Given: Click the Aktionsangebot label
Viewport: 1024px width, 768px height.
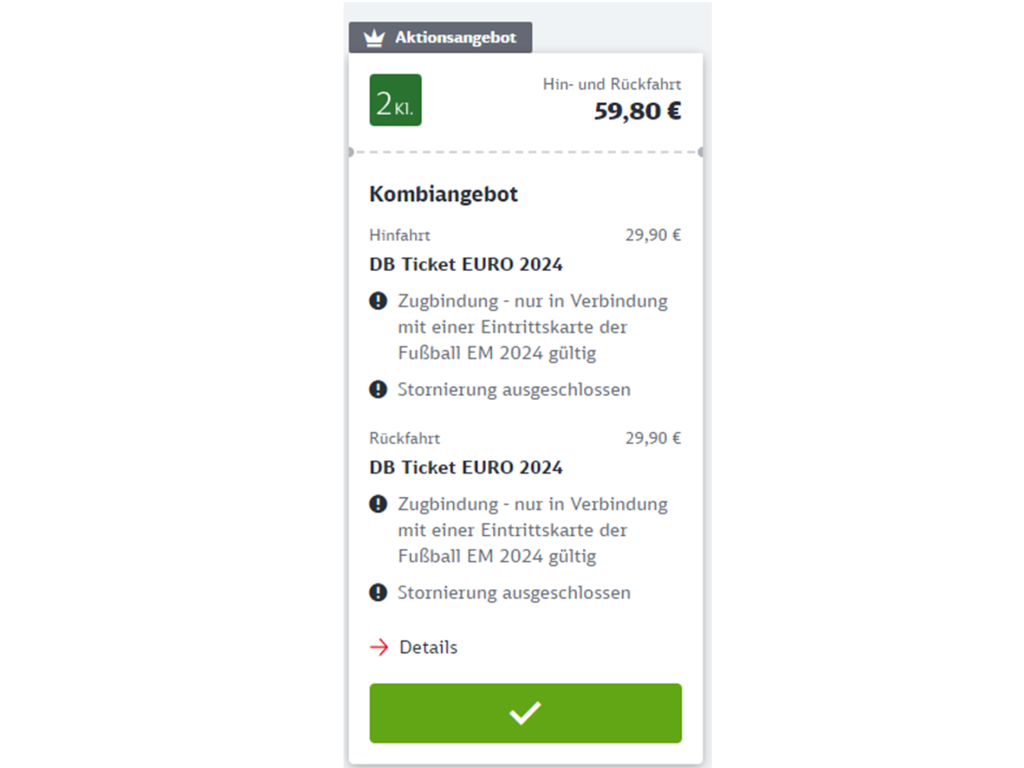Looking at the screenshot, I should [455, 38].
